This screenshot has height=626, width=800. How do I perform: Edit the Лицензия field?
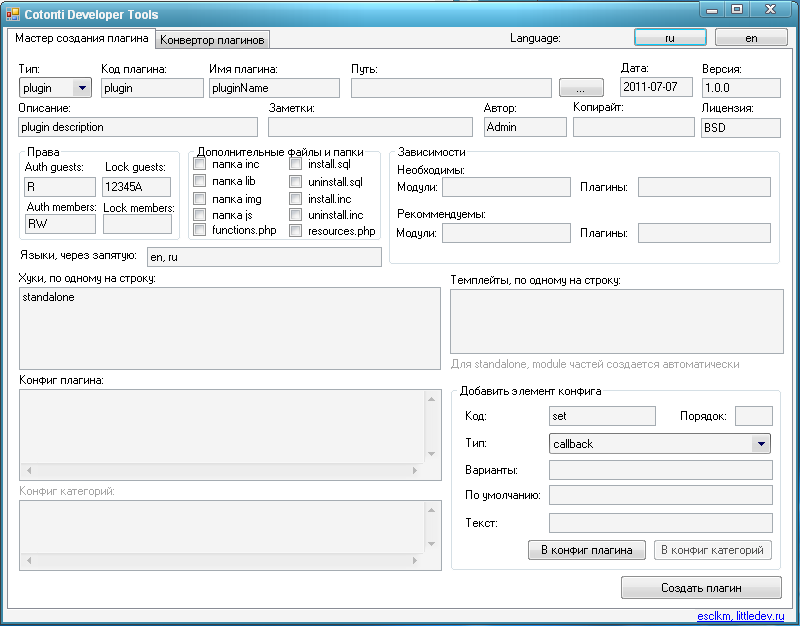tap(741, 128)
